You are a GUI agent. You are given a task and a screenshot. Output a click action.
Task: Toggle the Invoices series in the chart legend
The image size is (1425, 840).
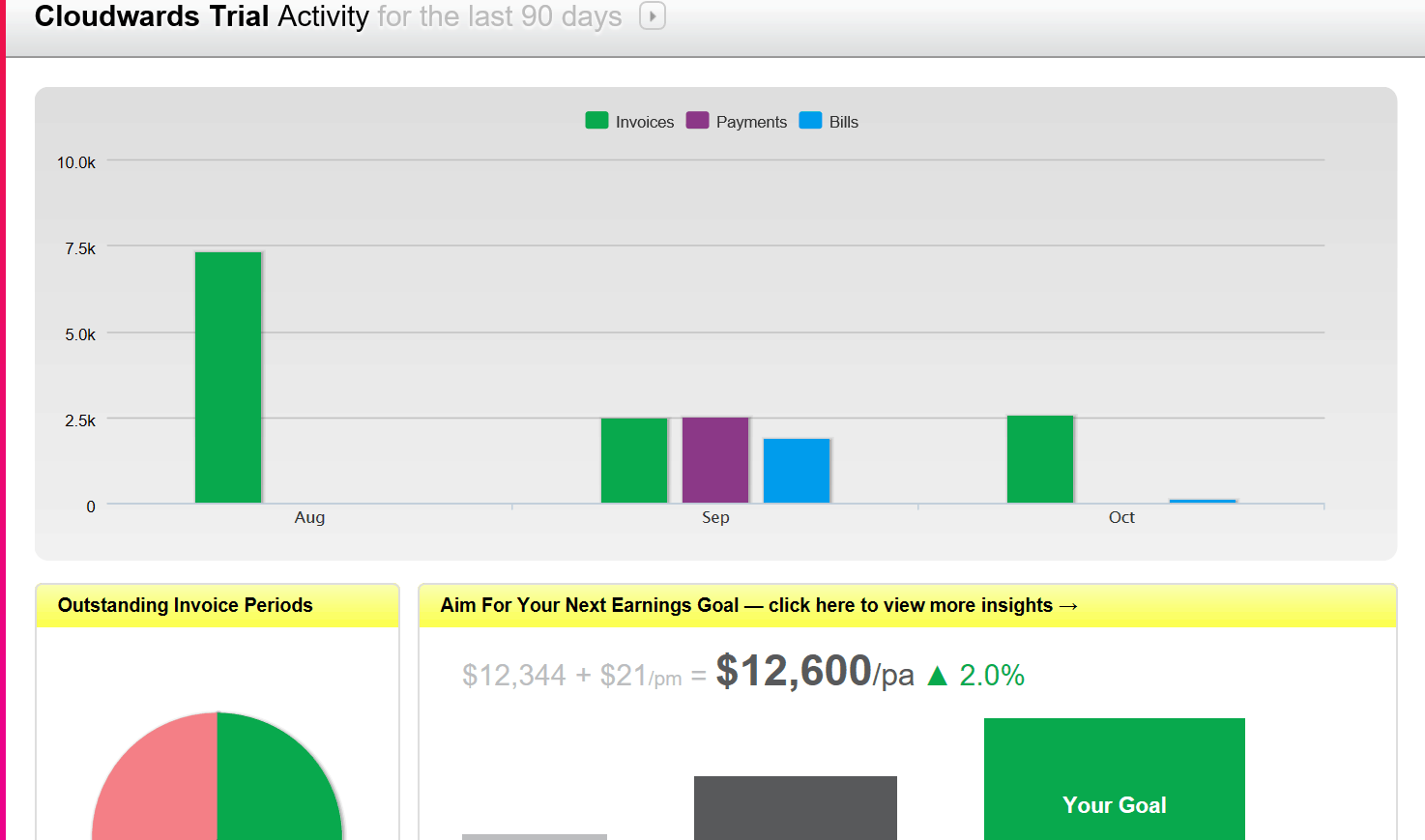pos(629,122)
